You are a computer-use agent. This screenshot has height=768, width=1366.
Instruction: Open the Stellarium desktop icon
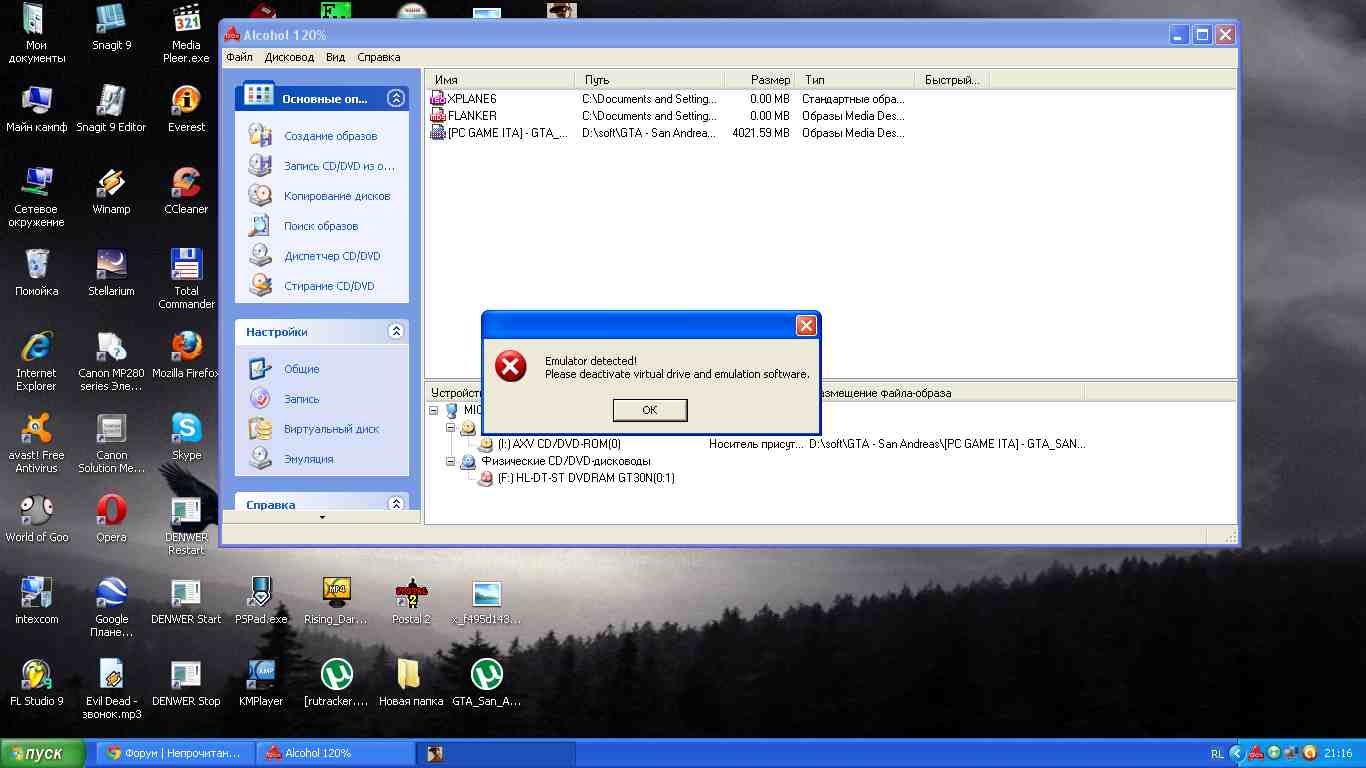coord(111,274)
